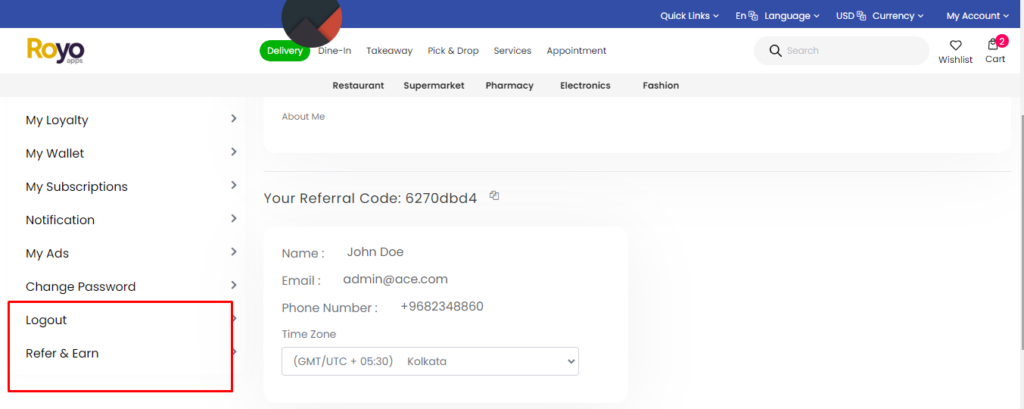The width and height of the screenshot is (1024, 409).
Task: Switch to the Takeaway tab
Action: pyautogui.click(x=389, y=51)
